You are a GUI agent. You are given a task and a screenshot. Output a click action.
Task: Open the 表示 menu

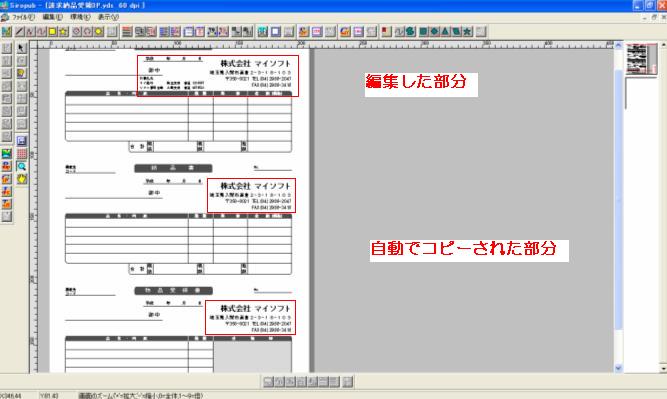pyautogui.click(x=108, y=17)
